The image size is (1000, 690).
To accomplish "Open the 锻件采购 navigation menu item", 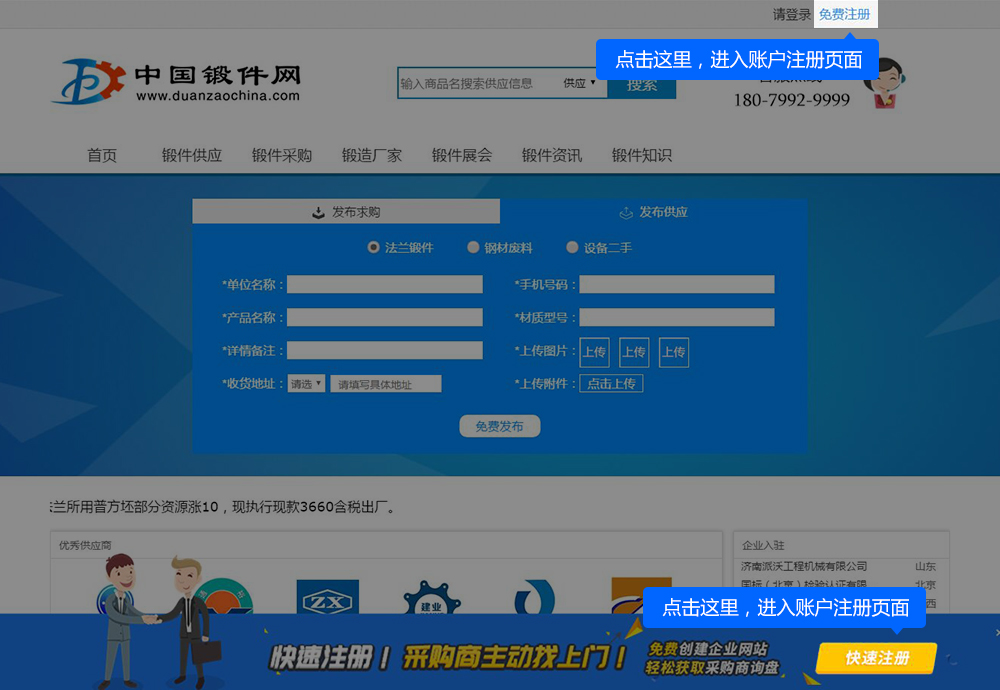I will tap(282, 155).
